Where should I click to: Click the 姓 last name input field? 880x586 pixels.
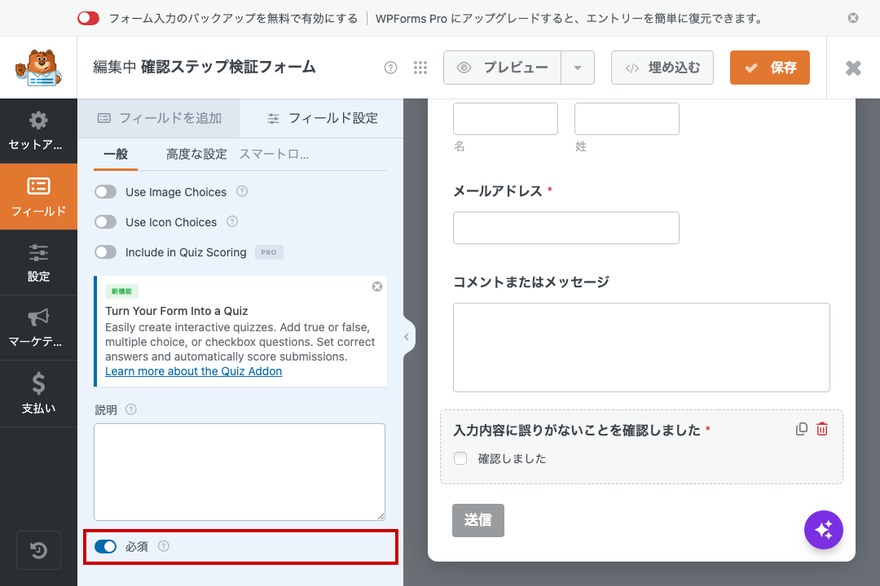626,118
